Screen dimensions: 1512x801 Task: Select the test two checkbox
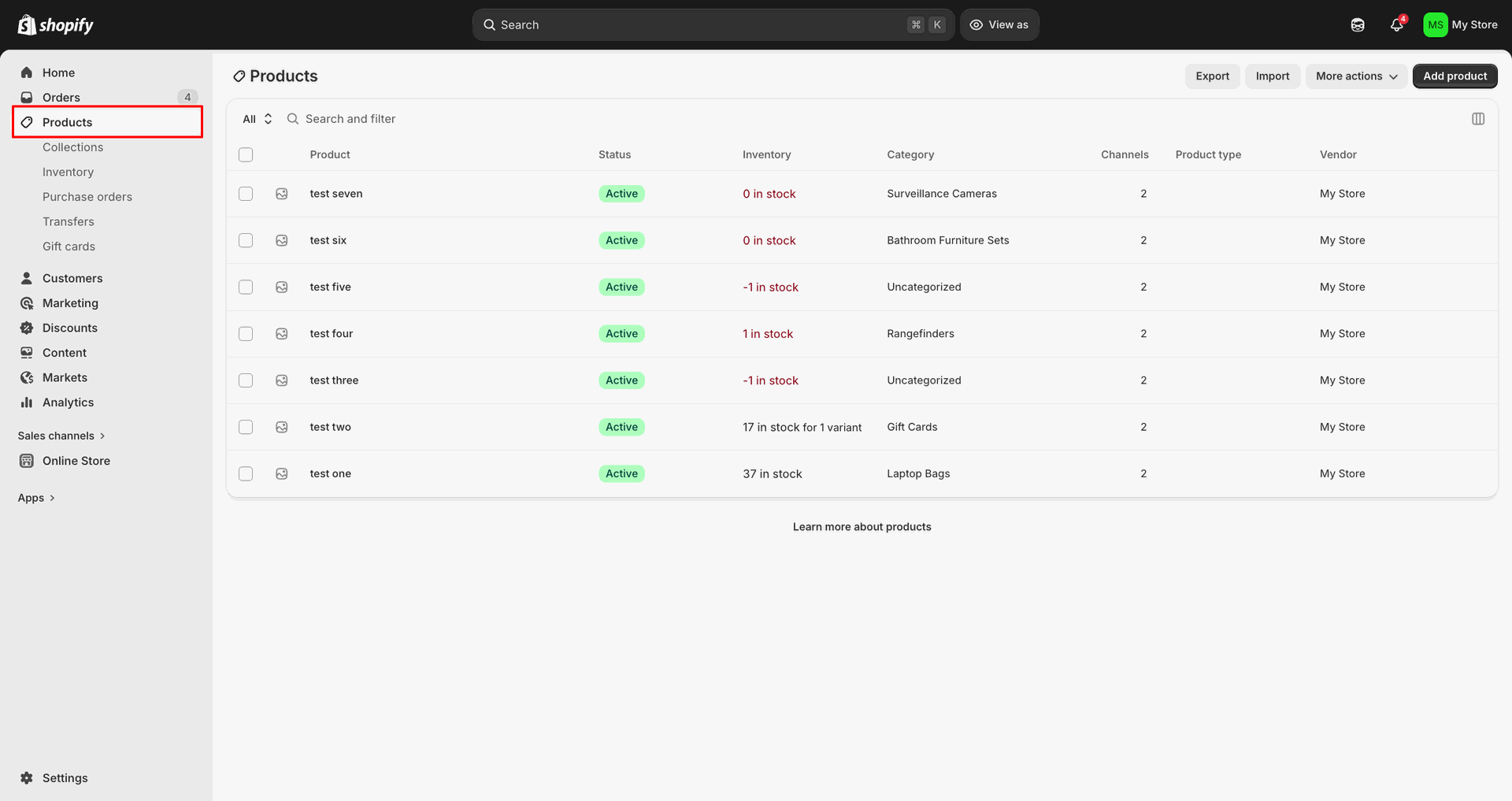[x=246, y=427]
